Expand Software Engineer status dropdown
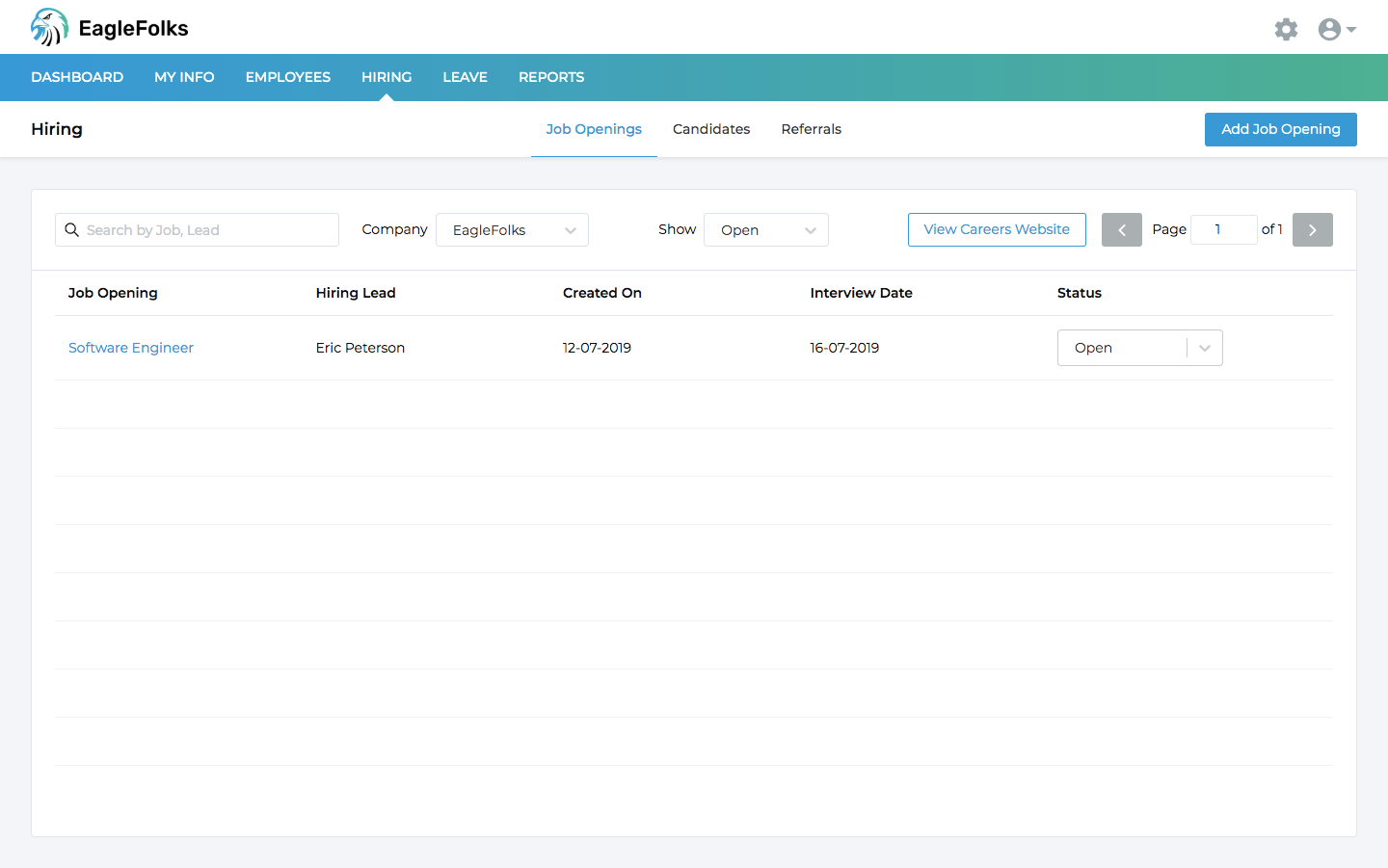The height and width of the screenshot is (868, 1388). (1140, 348)
